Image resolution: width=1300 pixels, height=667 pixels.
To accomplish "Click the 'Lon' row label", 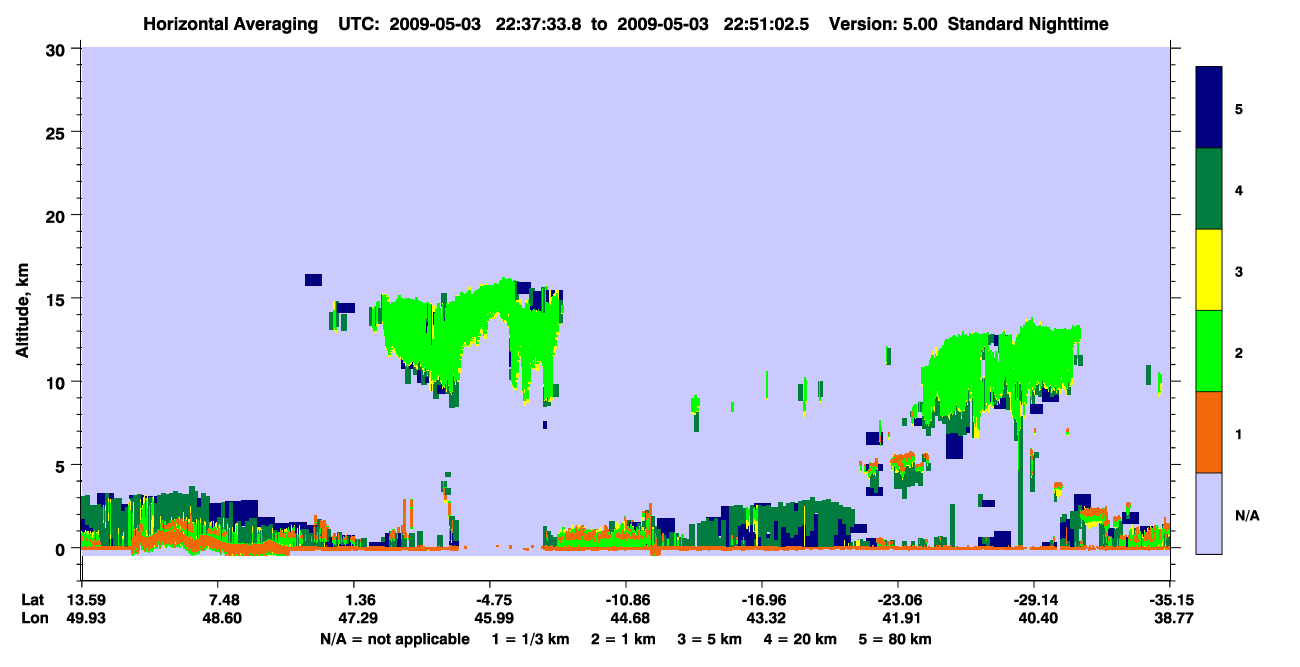I will coord(34,619).
